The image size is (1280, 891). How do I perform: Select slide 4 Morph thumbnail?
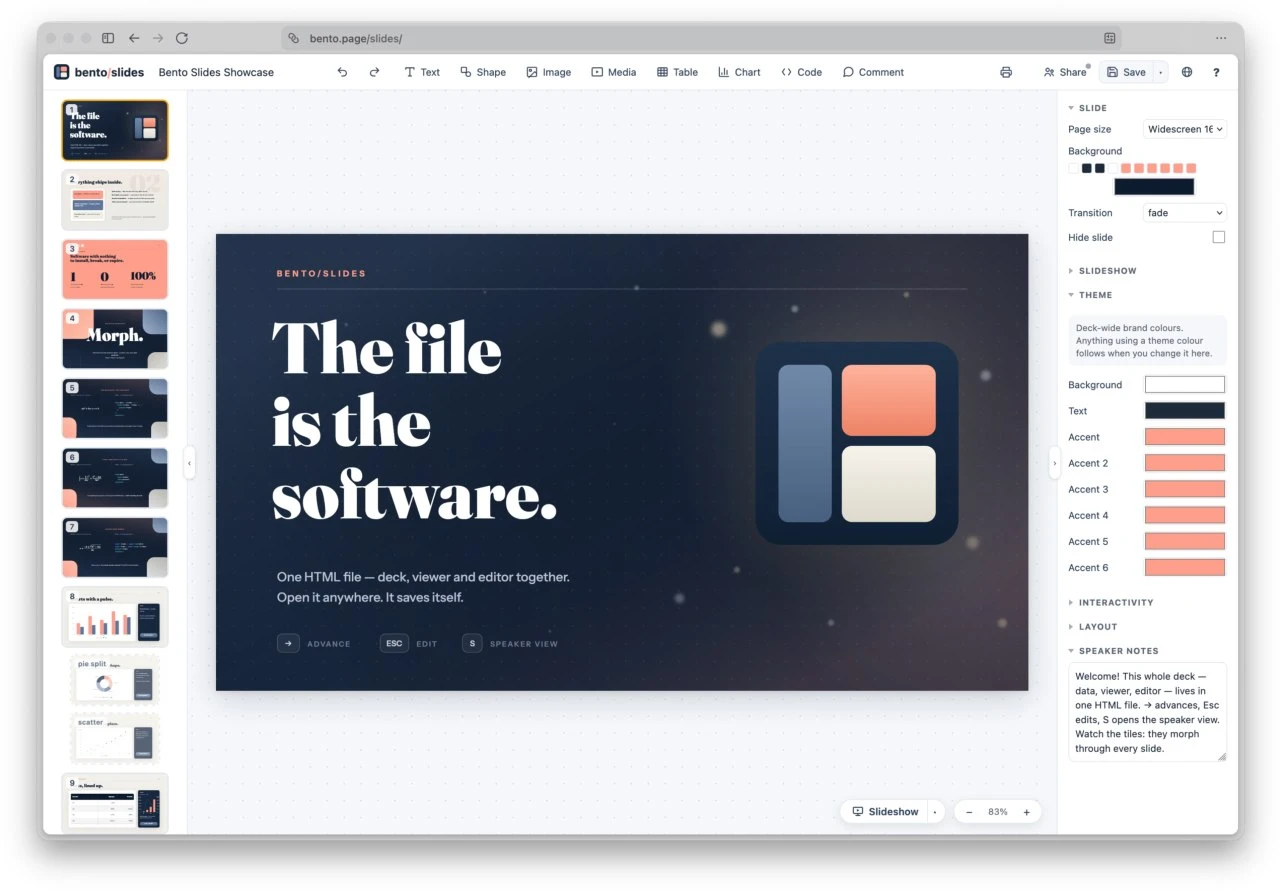[115, 339]
